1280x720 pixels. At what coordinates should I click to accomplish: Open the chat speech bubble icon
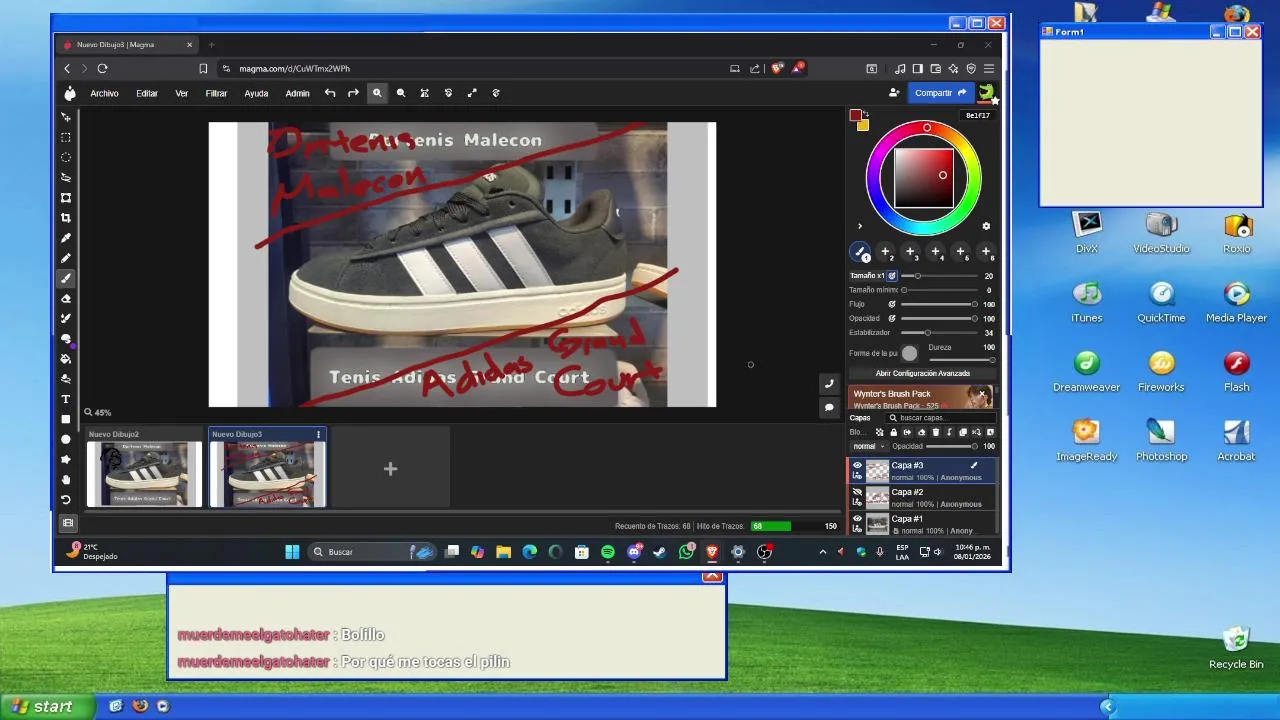click(829, 408)
